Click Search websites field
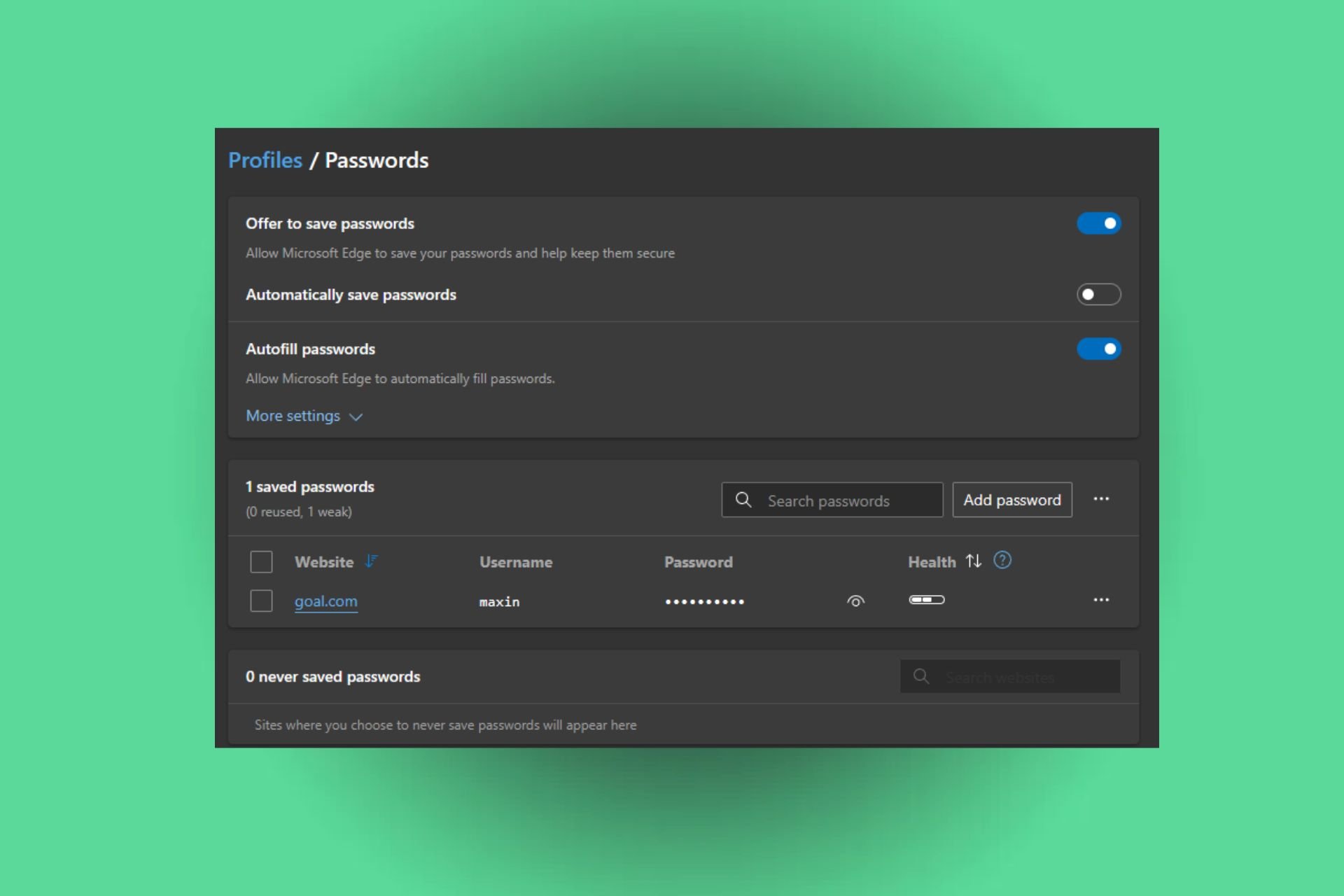 coord(1010,677)
